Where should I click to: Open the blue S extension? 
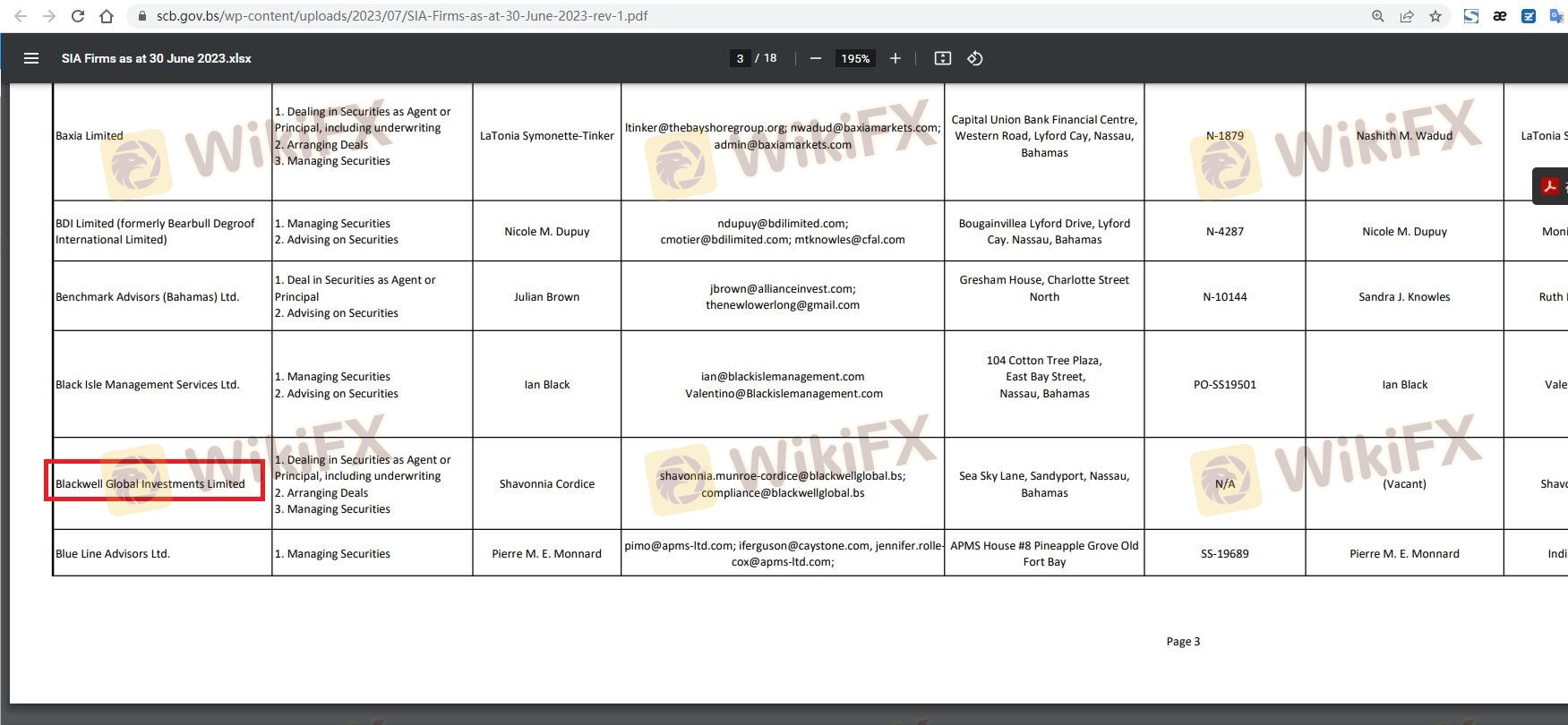[x=1471, y=16]
